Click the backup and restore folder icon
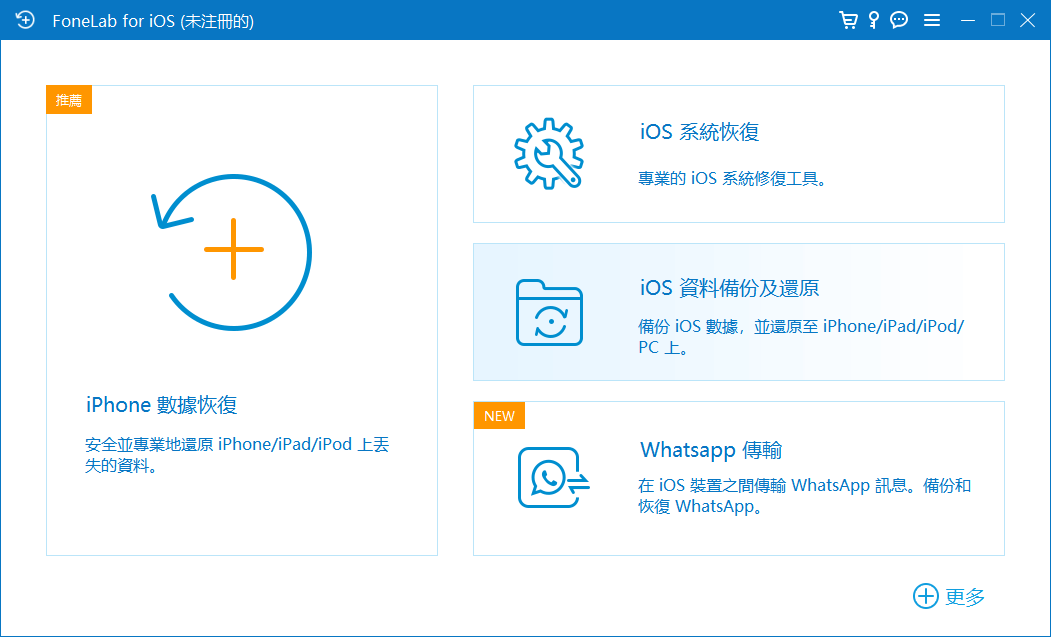Viewport: 1051px width, 637px height. tap(549, 313)
